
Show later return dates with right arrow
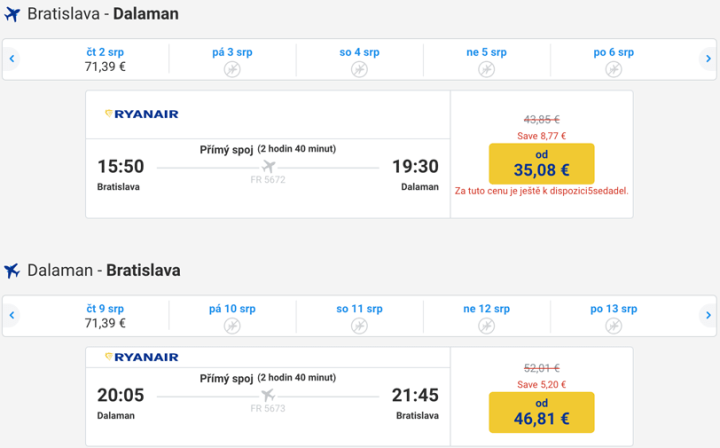point(708,316)
